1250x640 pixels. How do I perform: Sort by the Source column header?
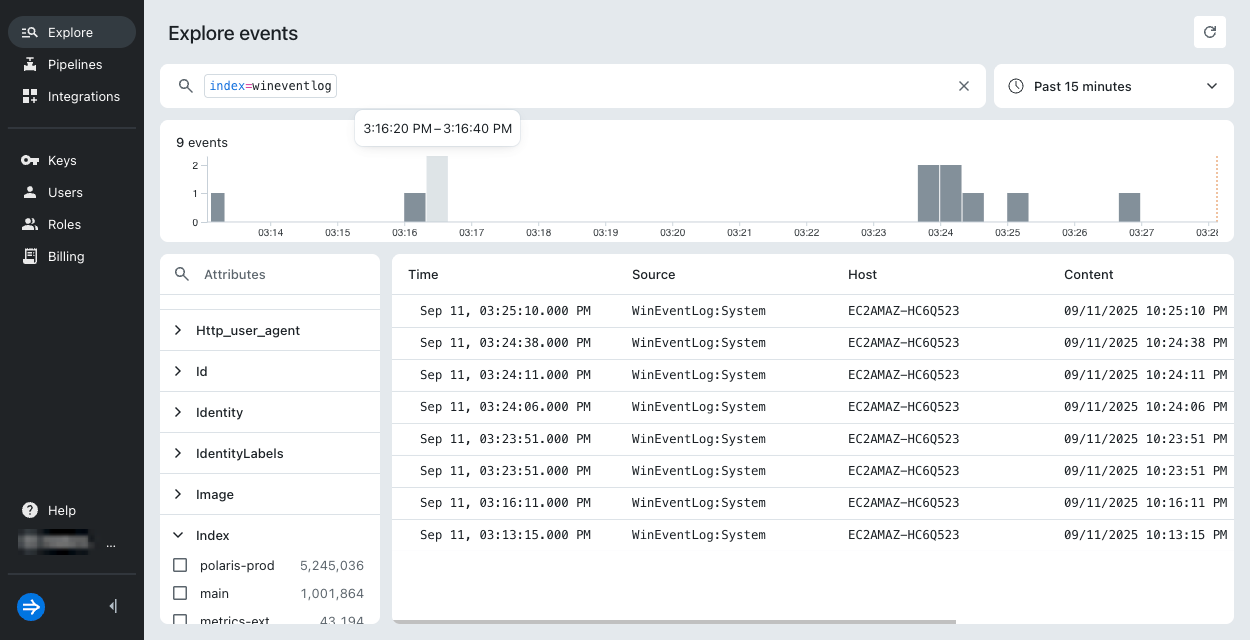coord(653,274)
